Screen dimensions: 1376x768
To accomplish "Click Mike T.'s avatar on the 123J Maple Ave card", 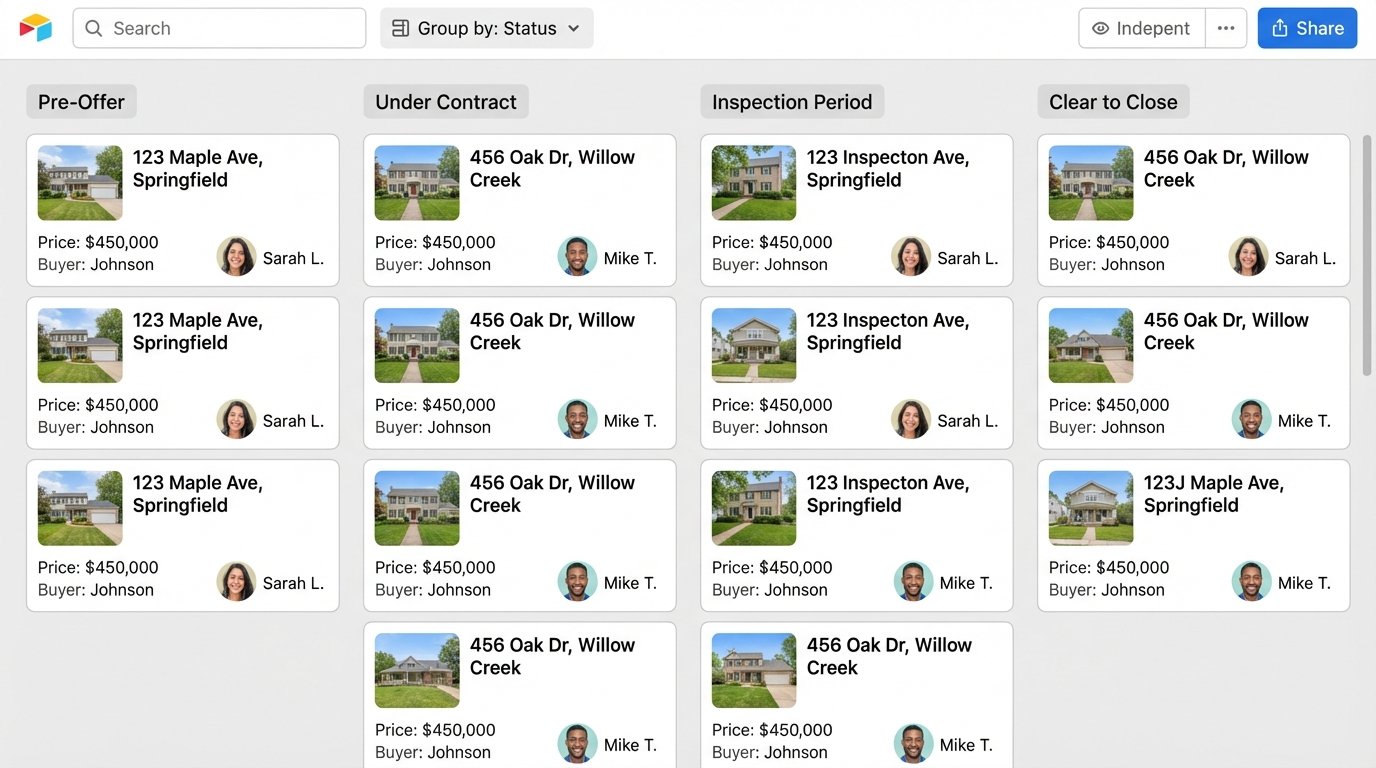I will [x=1251, y=581].
